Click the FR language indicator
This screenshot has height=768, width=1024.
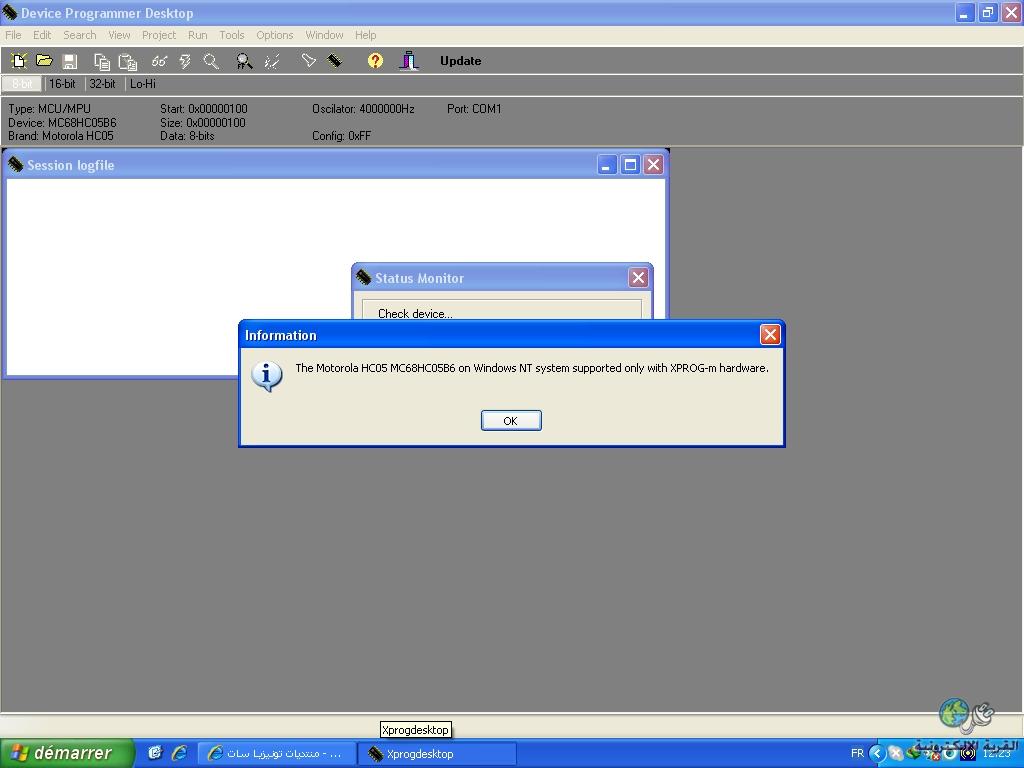pyautogui.click(x=857, y=753)
